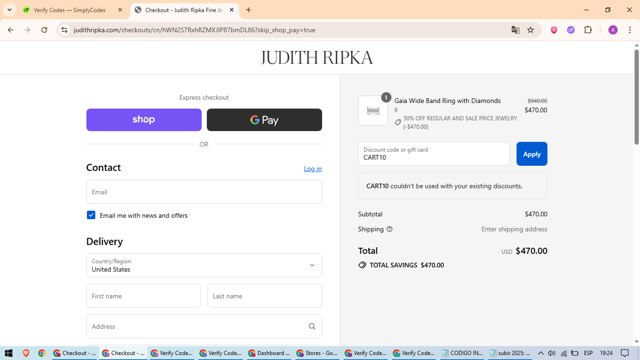Click the address search magnifier icon

pyautogui.click(x=312, y=326)
